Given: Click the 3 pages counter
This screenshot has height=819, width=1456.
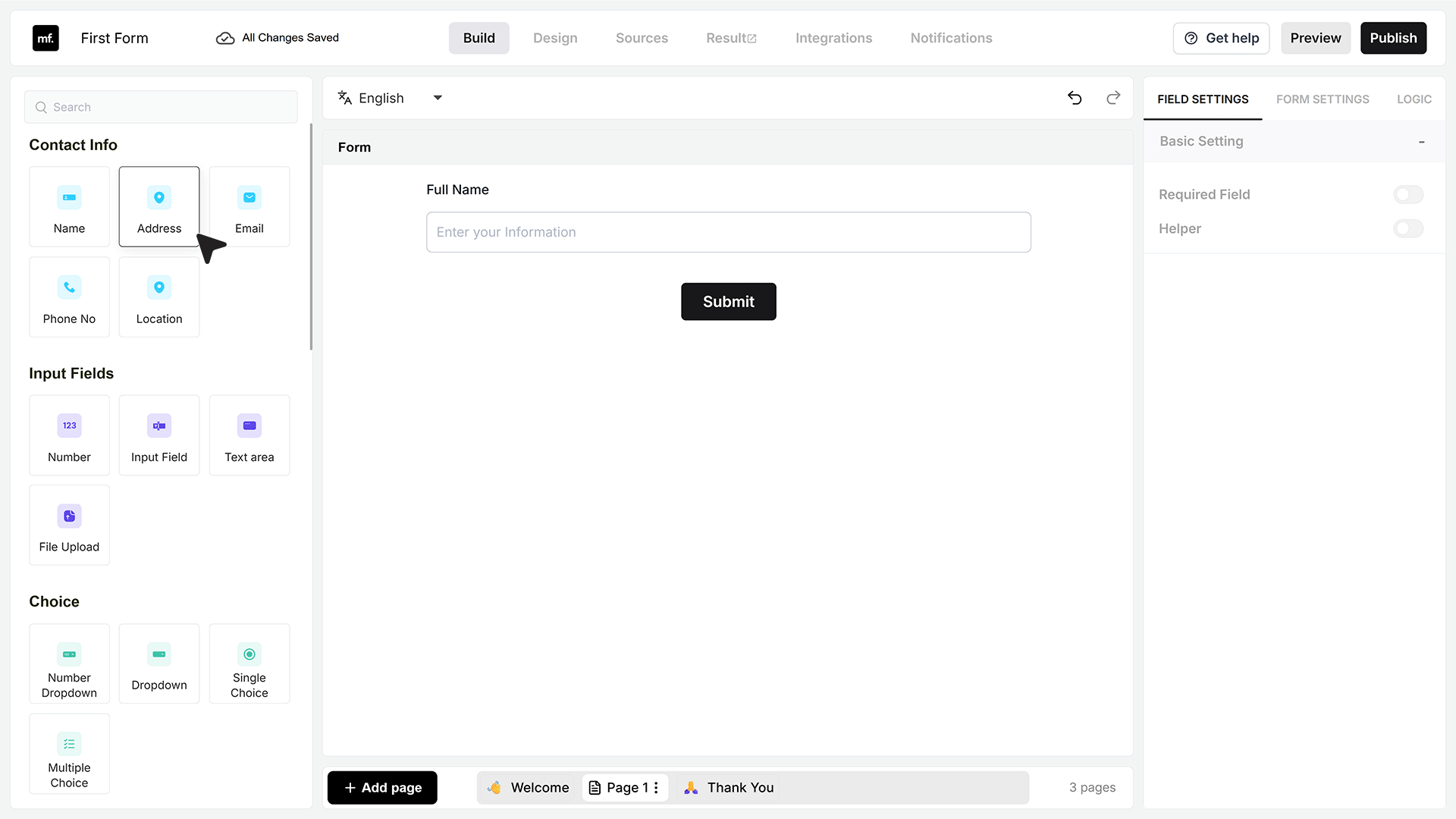Looking at the screenshot, I should (x=1092, y=788).
